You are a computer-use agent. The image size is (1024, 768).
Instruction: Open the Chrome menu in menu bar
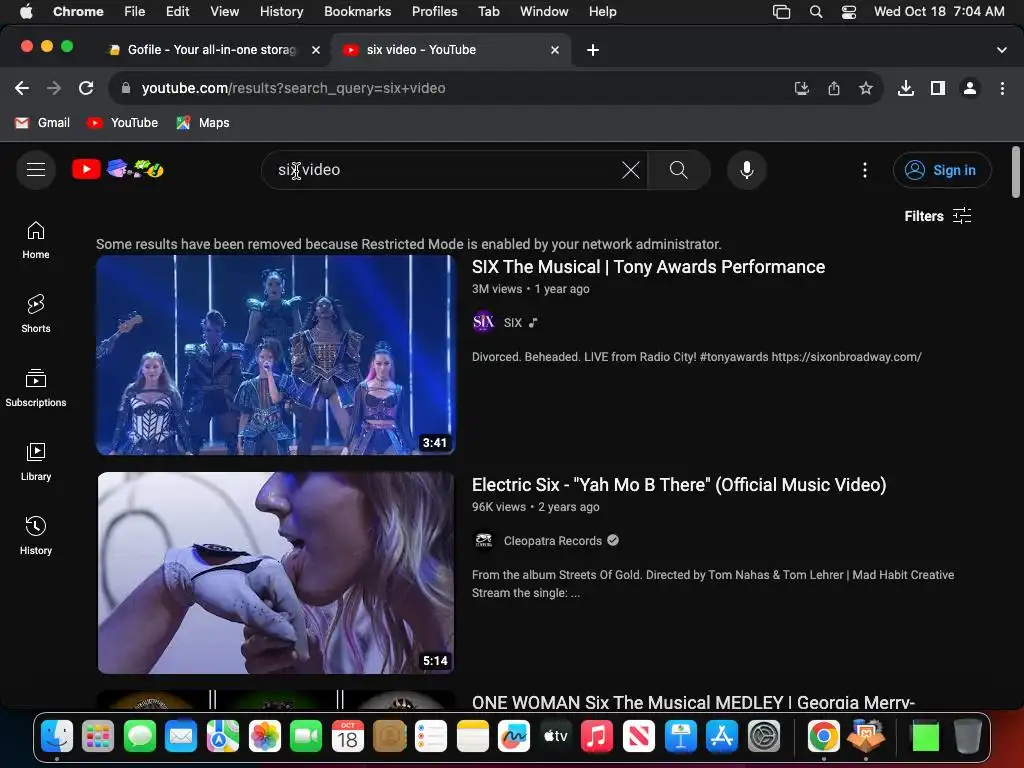coord(78,11)
